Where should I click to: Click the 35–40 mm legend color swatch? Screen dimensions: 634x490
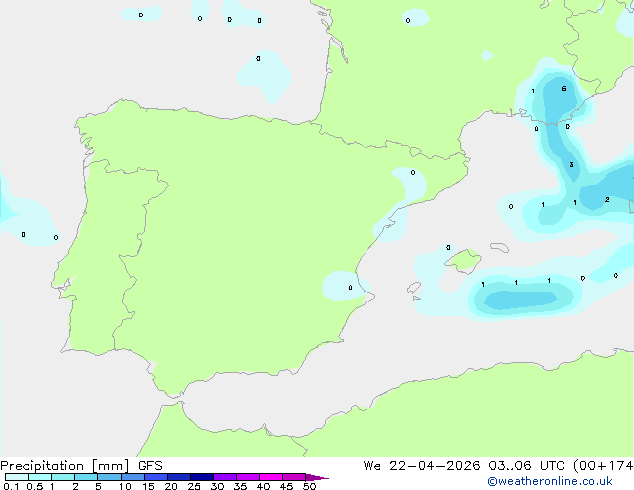coord(248,477)
